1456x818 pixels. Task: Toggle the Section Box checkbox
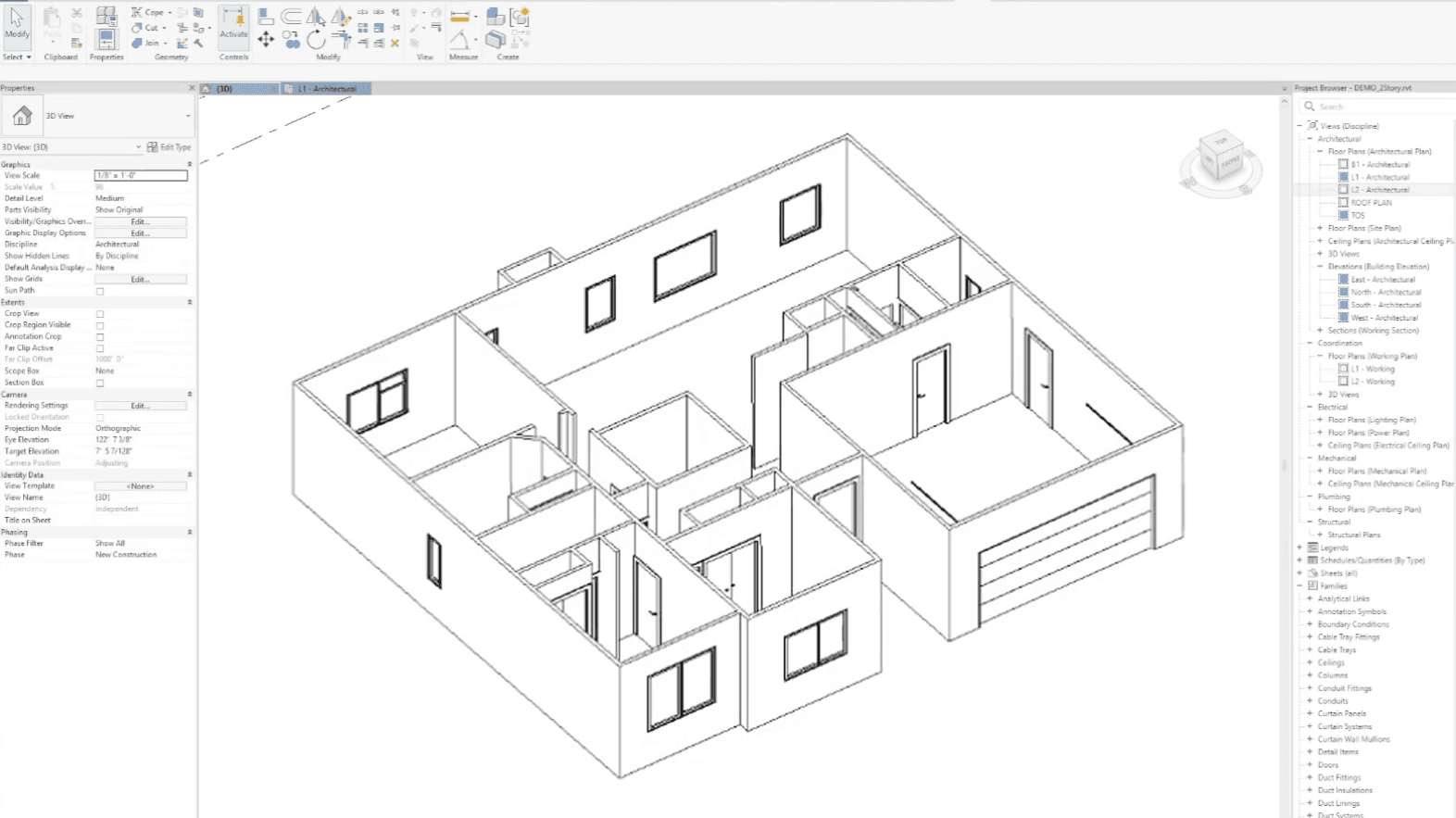pyautogui.click(x=100, y=383)
